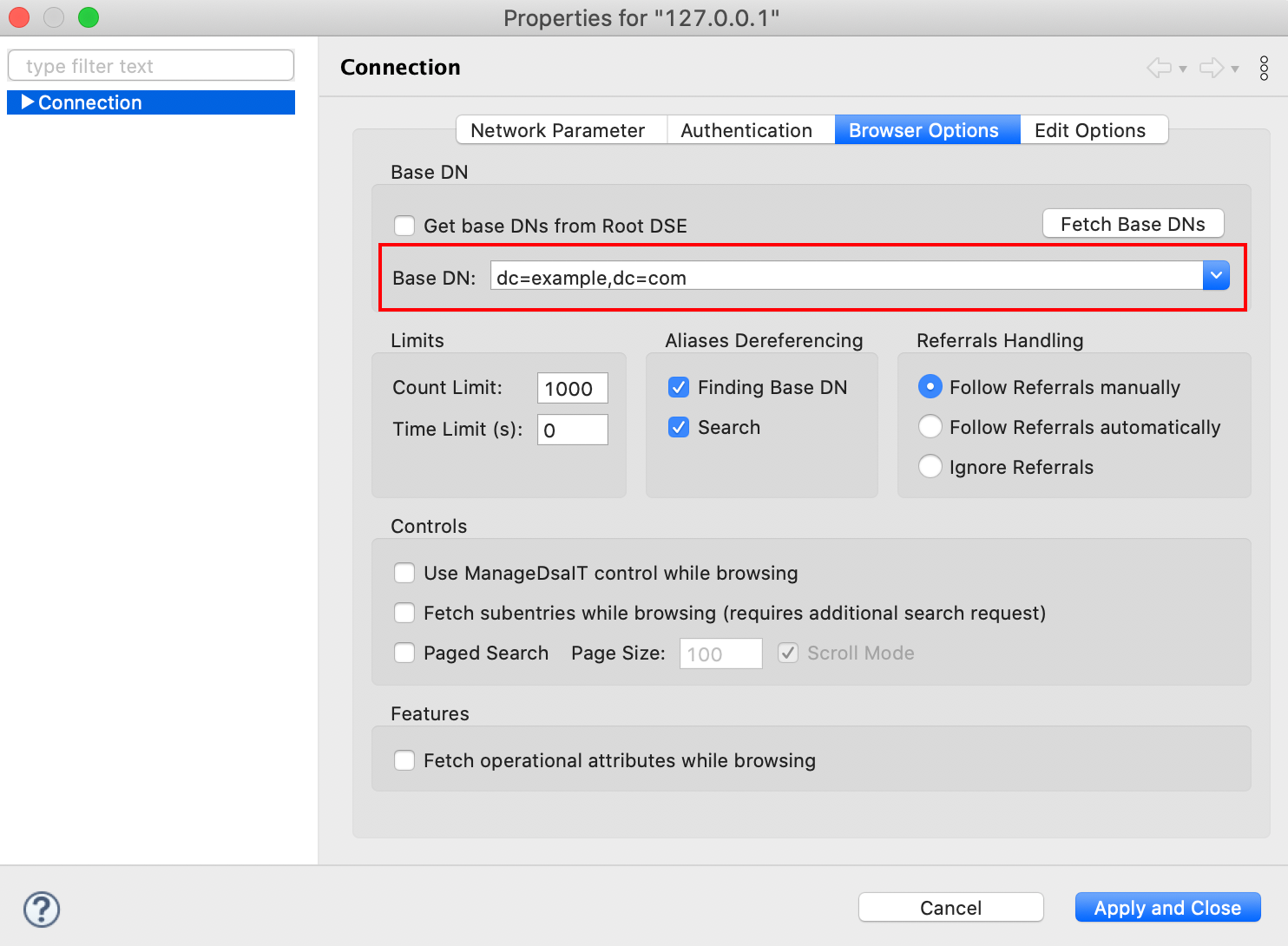Enable Fetch subentries while browsing
This screenshot has width=1288, height=946.
(x=404, y=613)
